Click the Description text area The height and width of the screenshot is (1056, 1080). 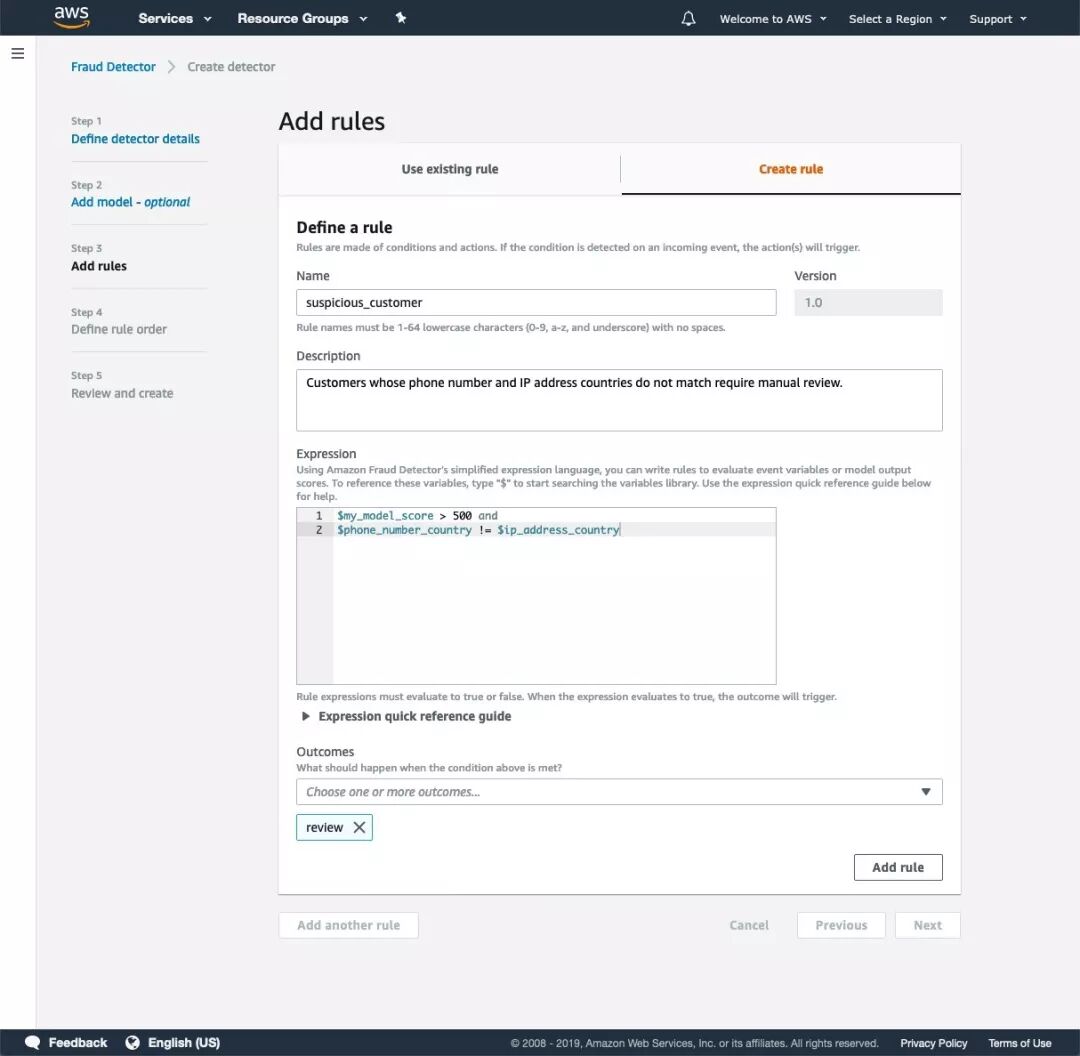tap(619, 400)
